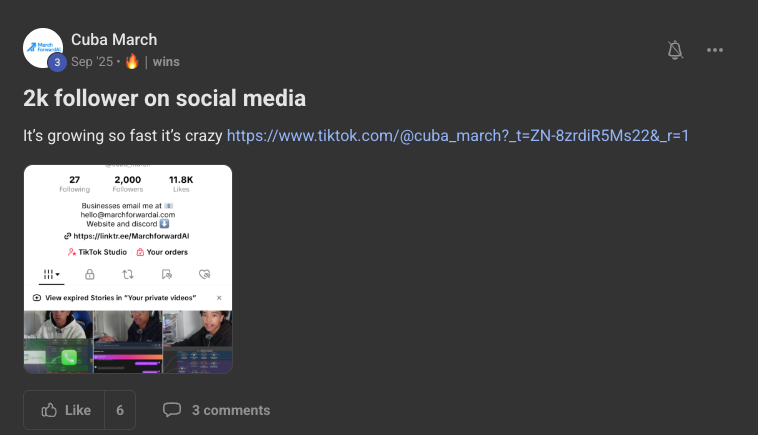Click the repost arrows icon in screenshot
Viewport: 758px width, 435px height.
[x=128, y=273]
